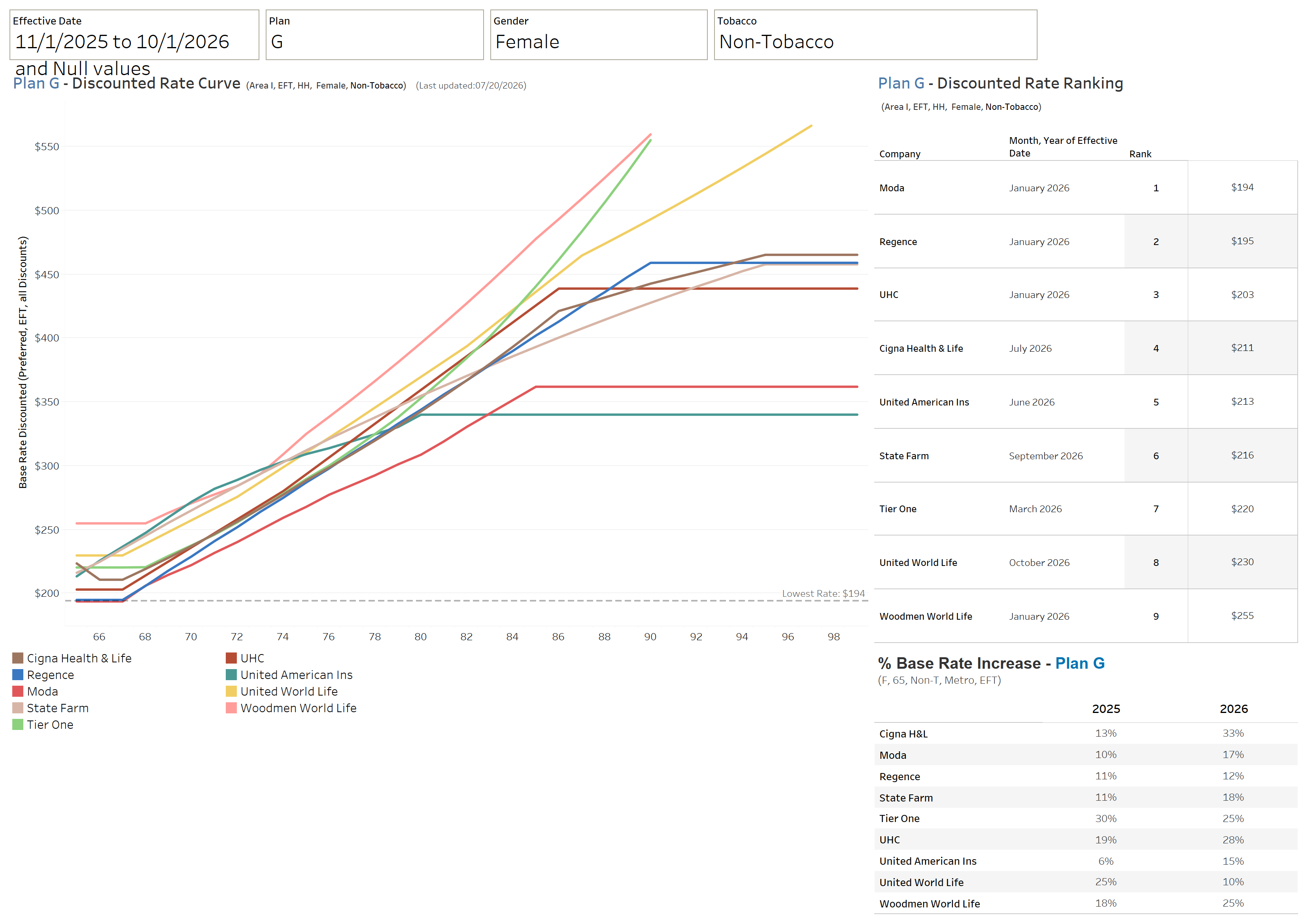
Task: Click July 2026 effective date cell
Action: pyautogui.click(x=1030, y=349)
